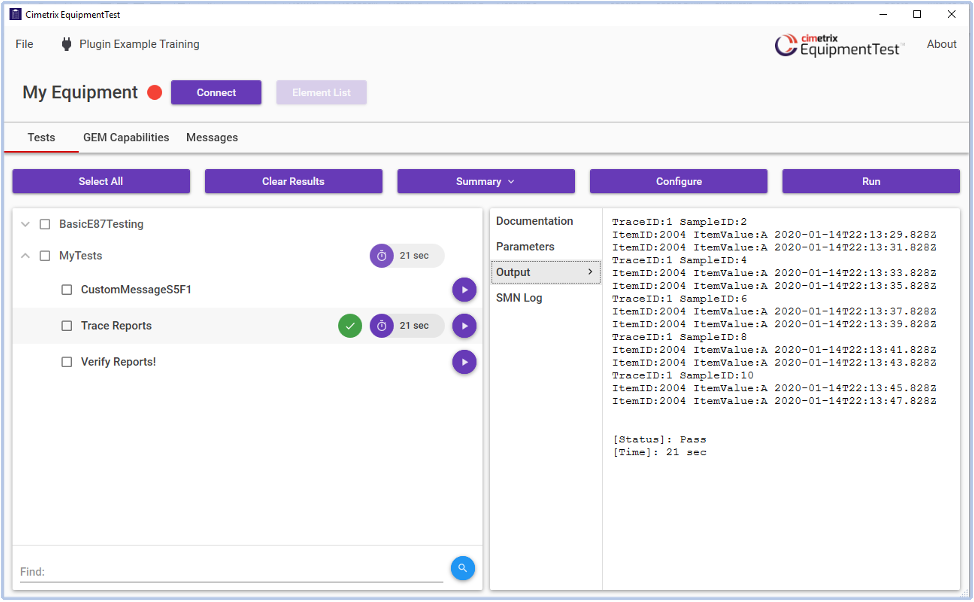This screenshot has height=602, width=974.
Task: Click the TraceID:1 SampleID:8 output line
Action: pos(680,337)
